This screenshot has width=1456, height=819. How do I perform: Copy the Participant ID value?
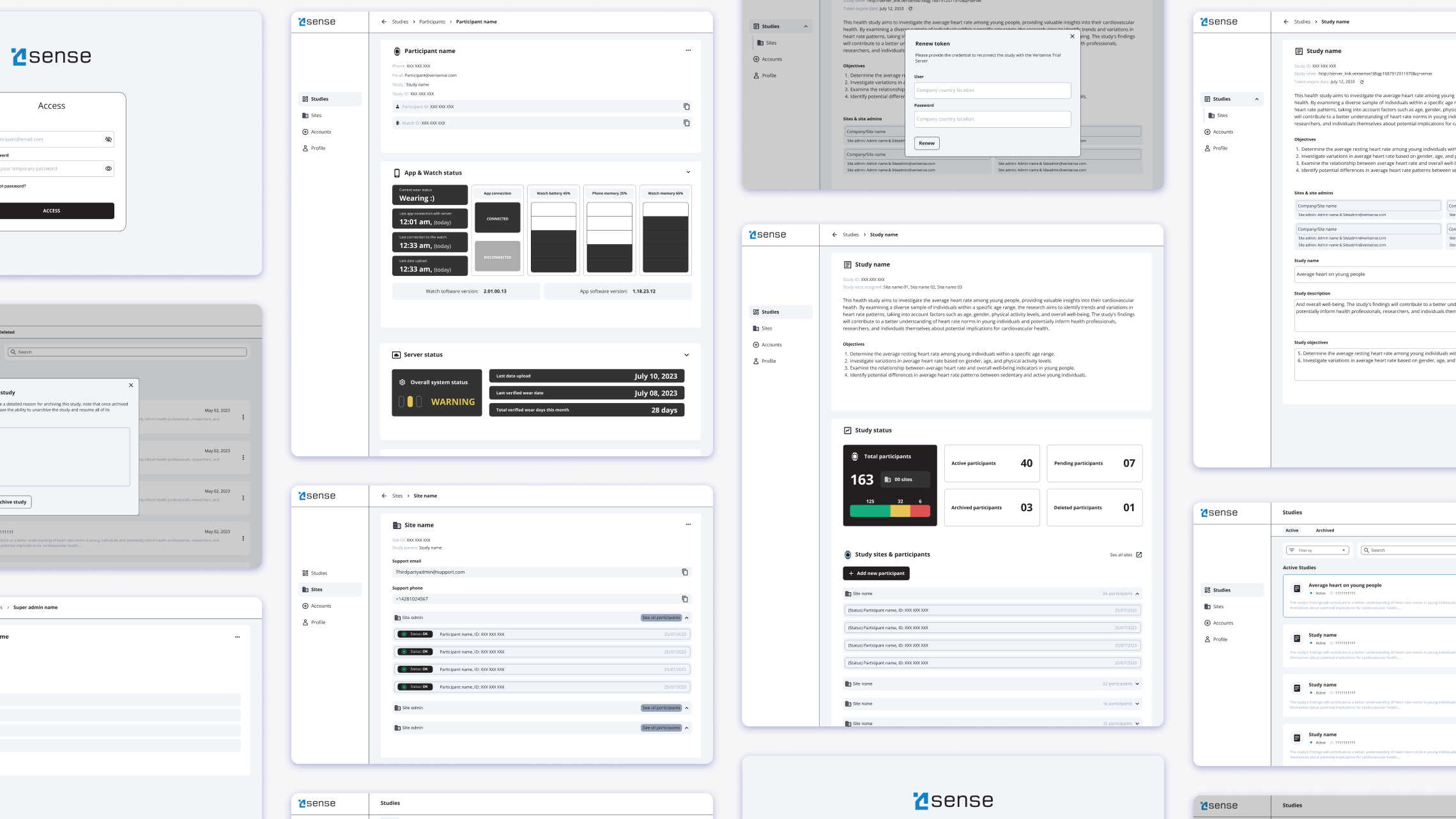coord(686,107)
